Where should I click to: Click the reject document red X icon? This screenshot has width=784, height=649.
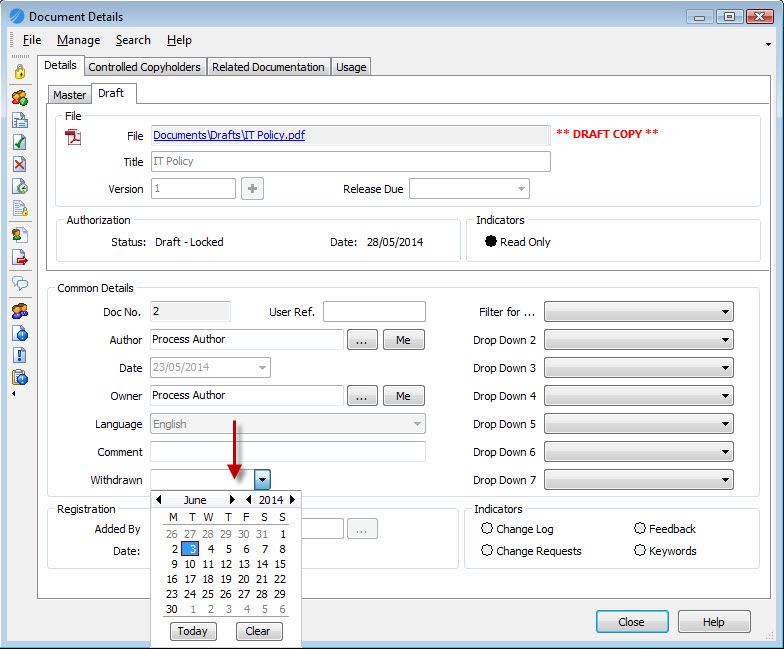pyautogui.click(x=20, y=164)
